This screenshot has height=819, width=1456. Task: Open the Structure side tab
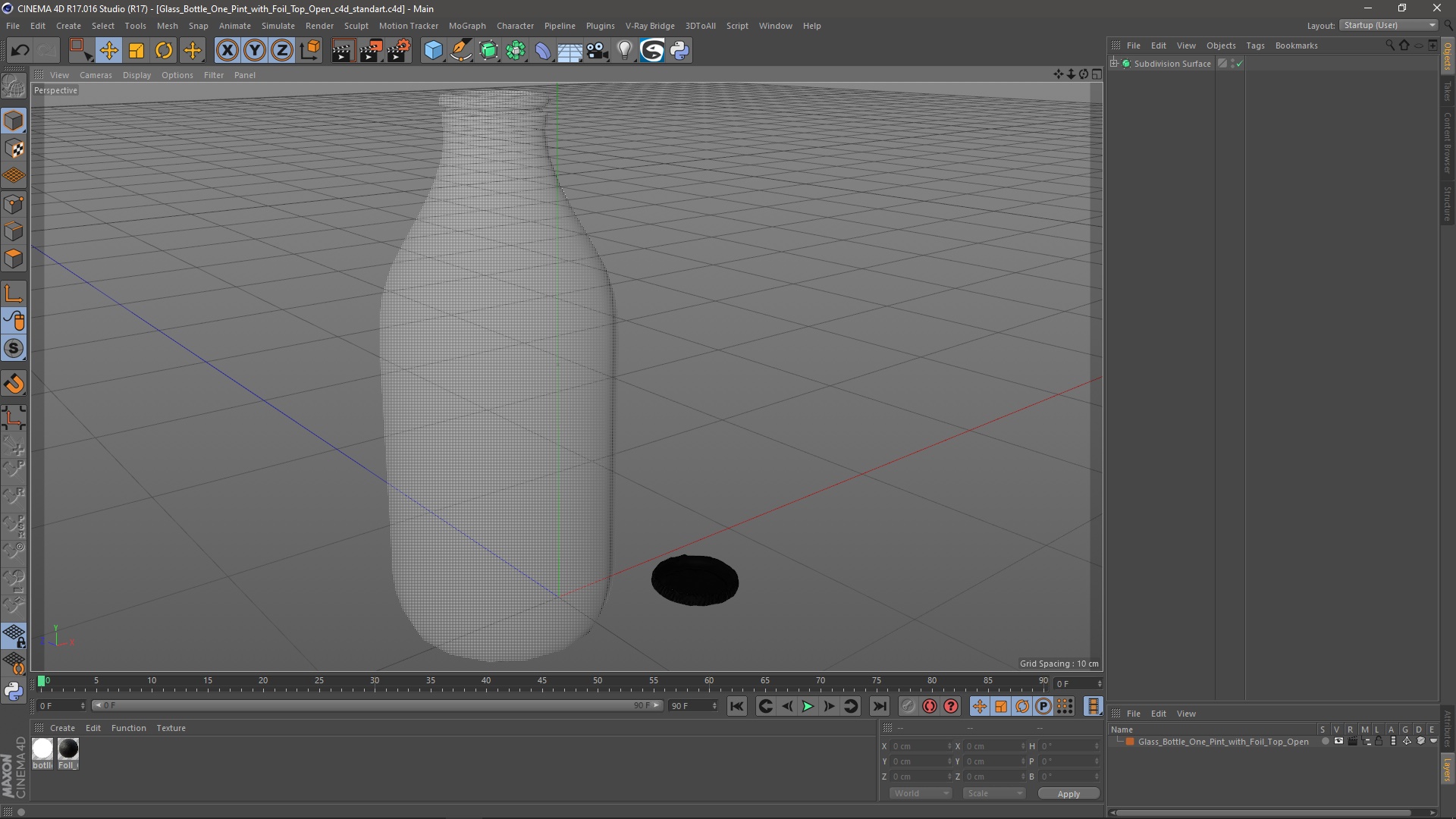(1447, 204)
